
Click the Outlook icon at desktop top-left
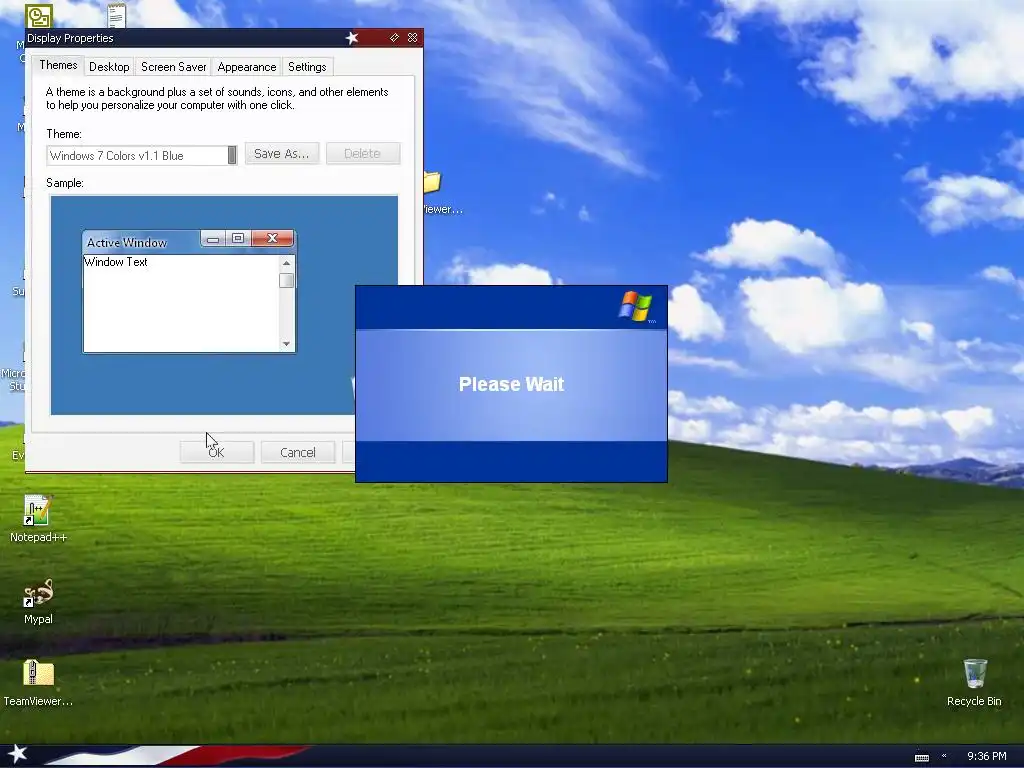(39, 16)
